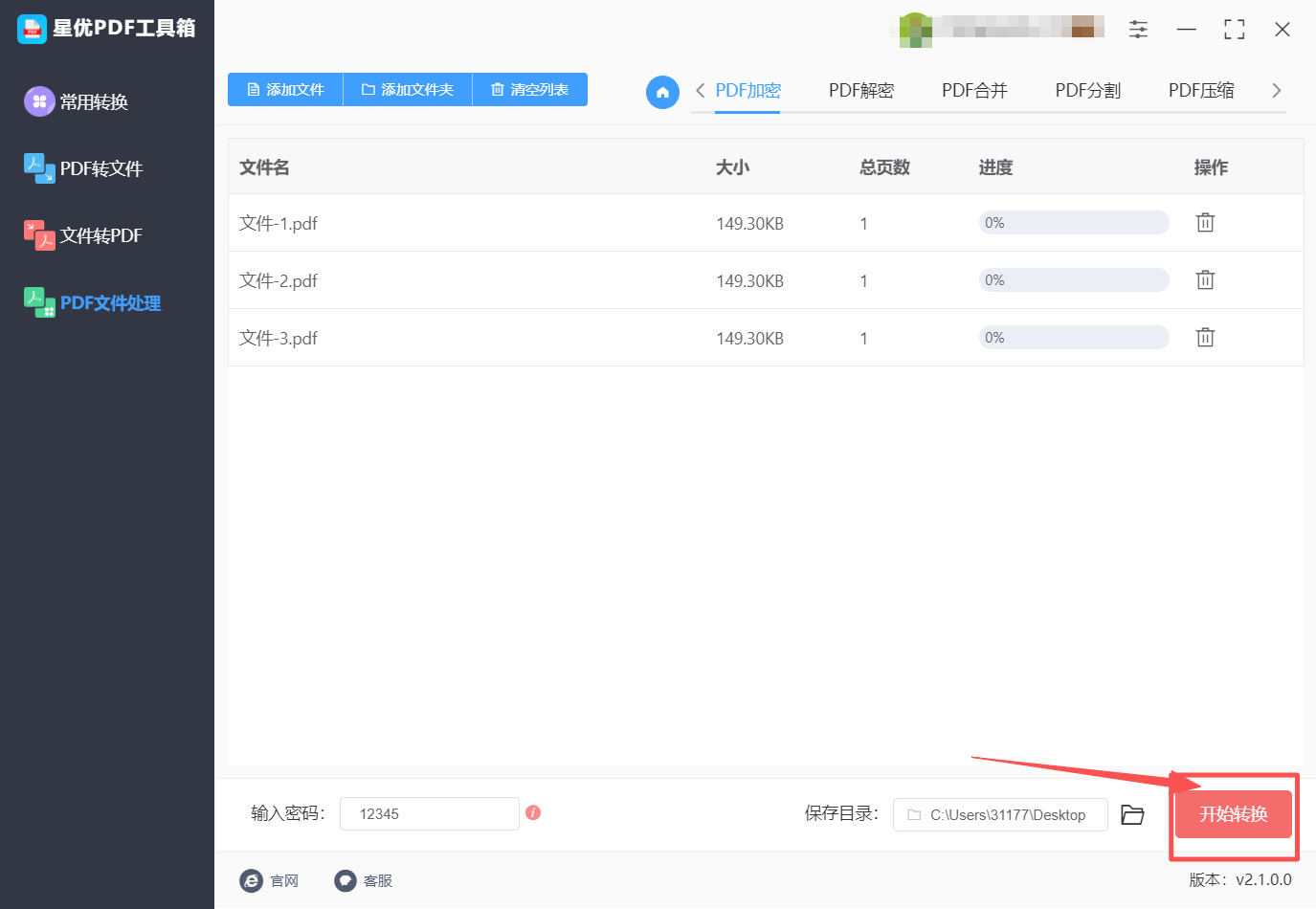Click the 进度 column header
This screenshot has width=1316, height=909.
coord(995,167)
